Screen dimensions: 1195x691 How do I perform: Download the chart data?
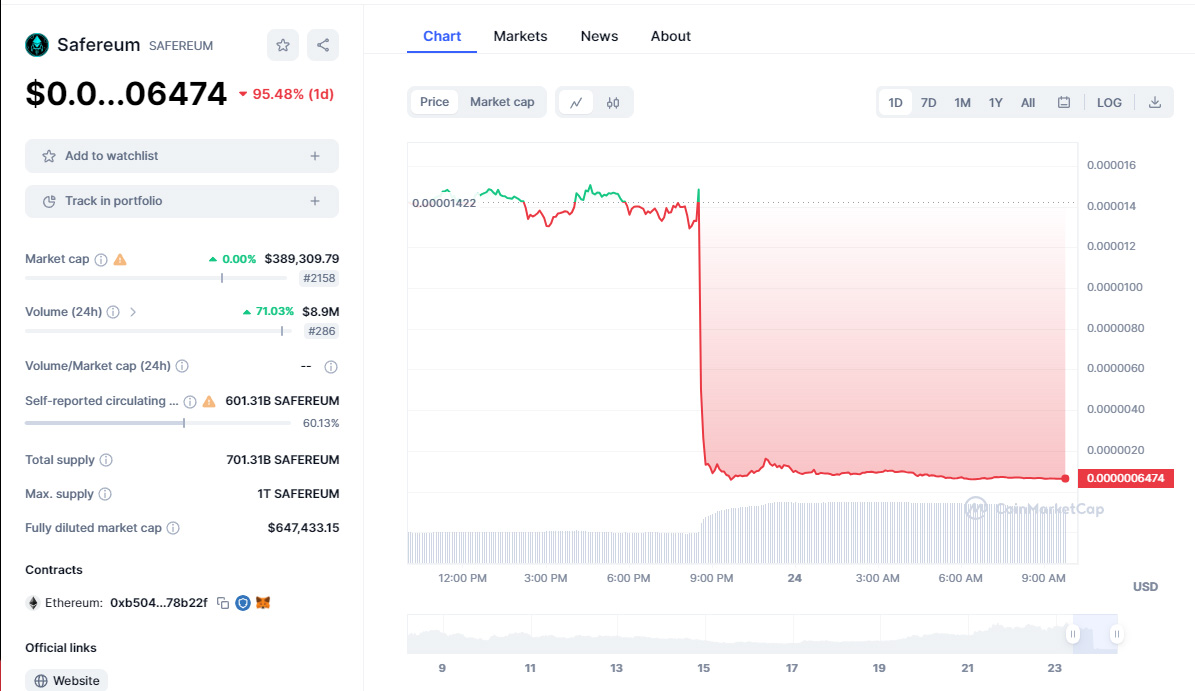click(1155, 102)
